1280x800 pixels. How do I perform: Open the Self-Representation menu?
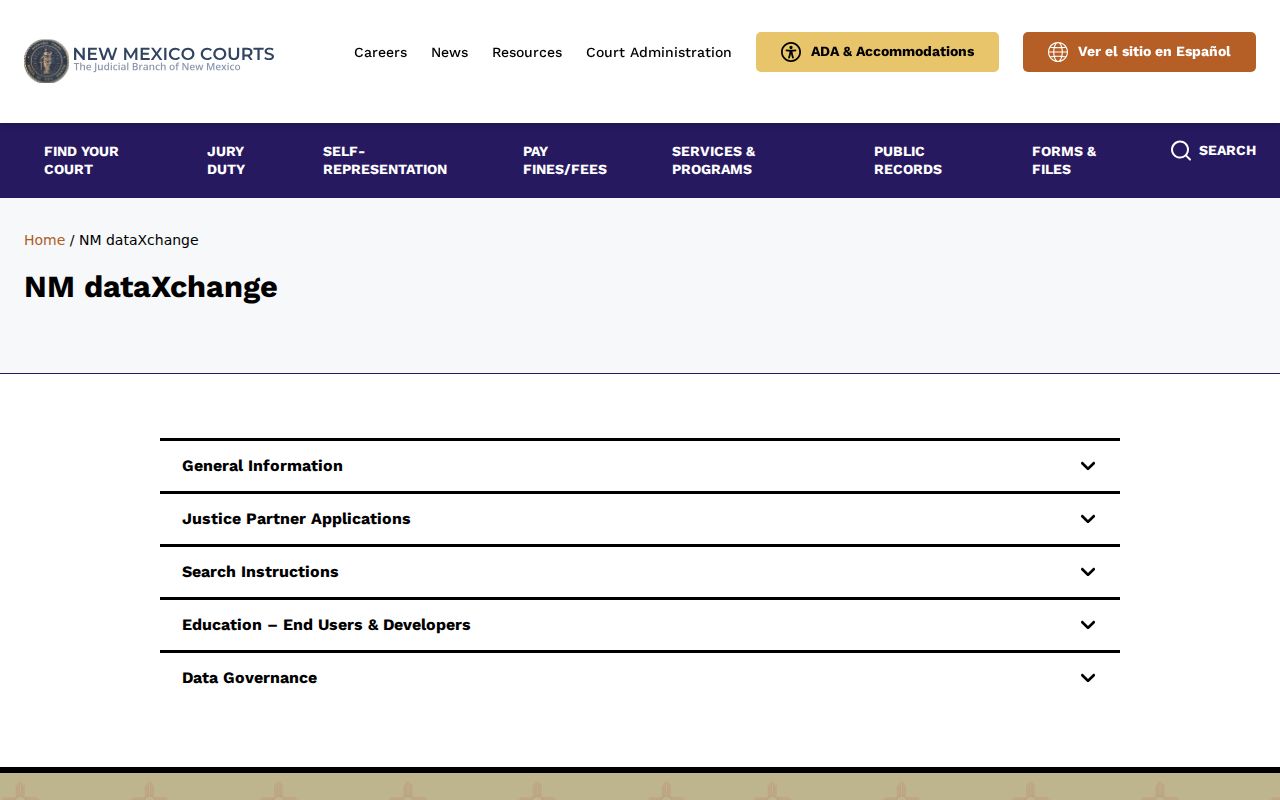[x=385, y=160]
